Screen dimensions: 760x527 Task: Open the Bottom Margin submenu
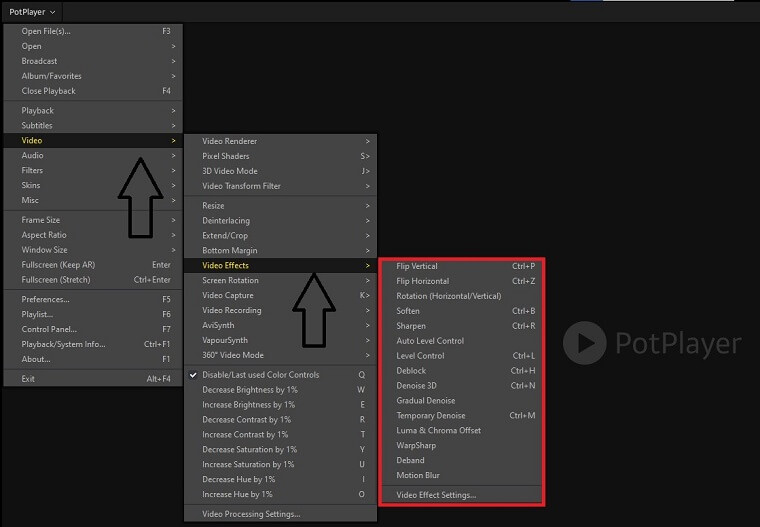point(280,251)
